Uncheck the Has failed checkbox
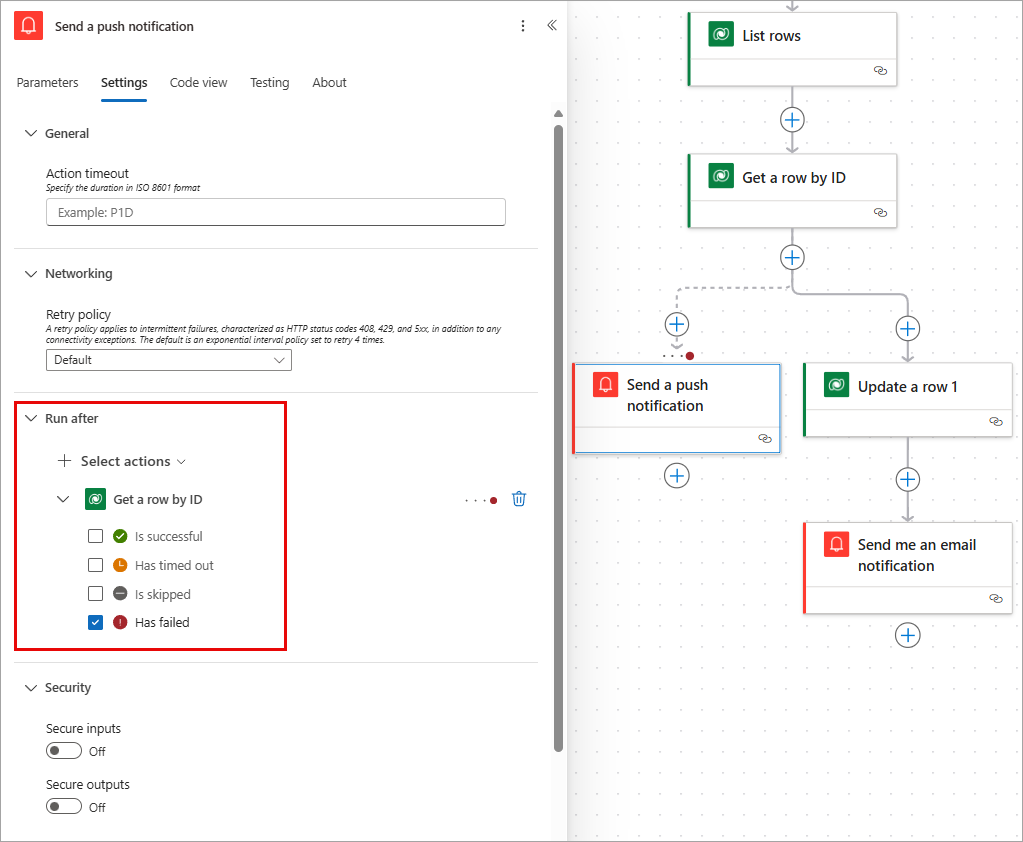This screenshot has width=1023, height=842. (95, 622)
